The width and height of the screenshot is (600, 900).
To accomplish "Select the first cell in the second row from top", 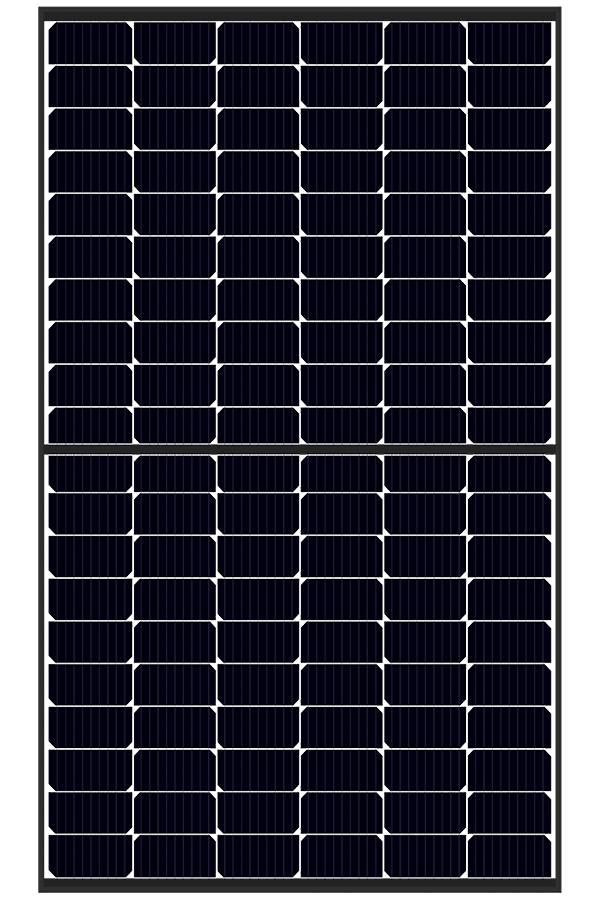I will [90, 84].
